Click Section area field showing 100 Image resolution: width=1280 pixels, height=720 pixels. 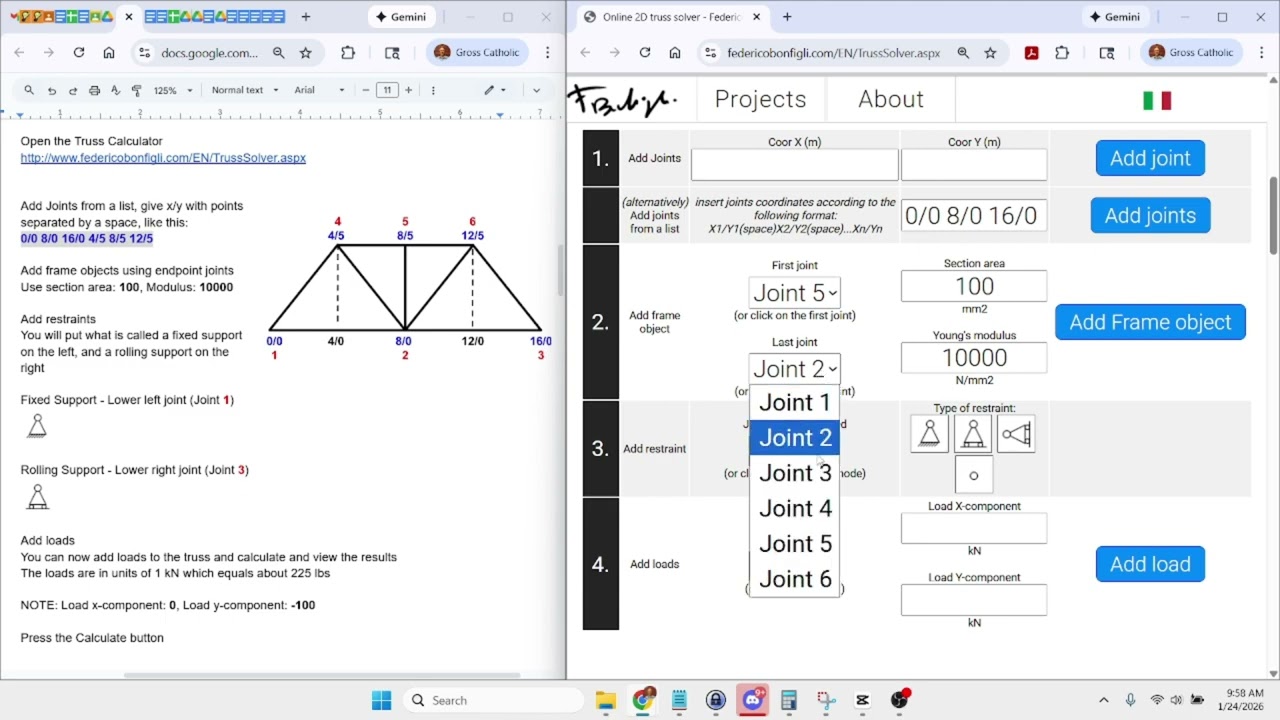(974, 286)
